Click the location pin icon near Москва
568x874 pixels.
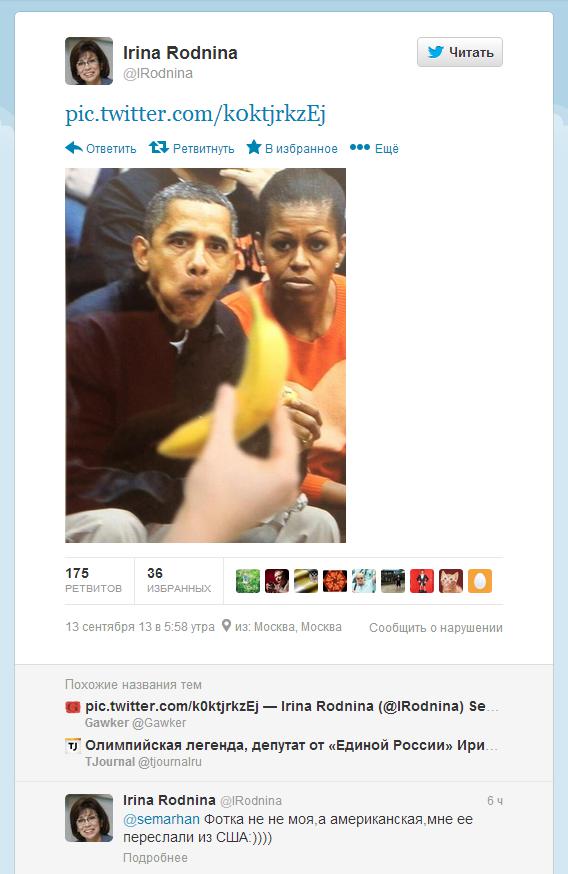[x=226, y=626]
